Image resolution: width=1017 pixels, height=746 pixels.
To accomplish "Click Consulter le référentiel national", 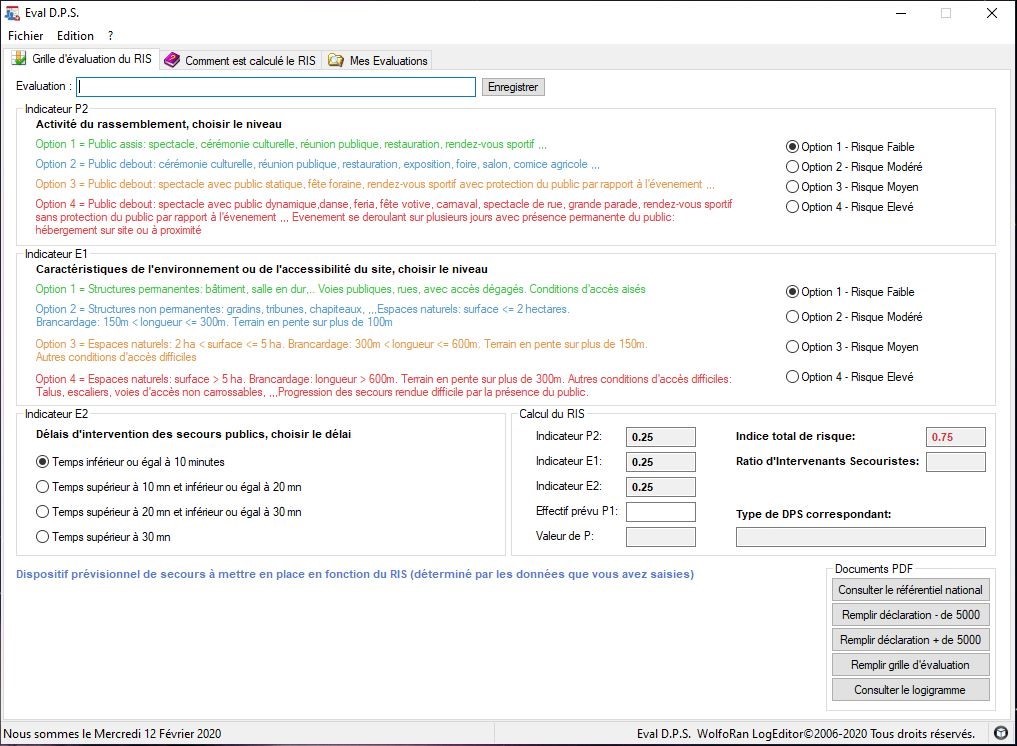I will point(910,590).
